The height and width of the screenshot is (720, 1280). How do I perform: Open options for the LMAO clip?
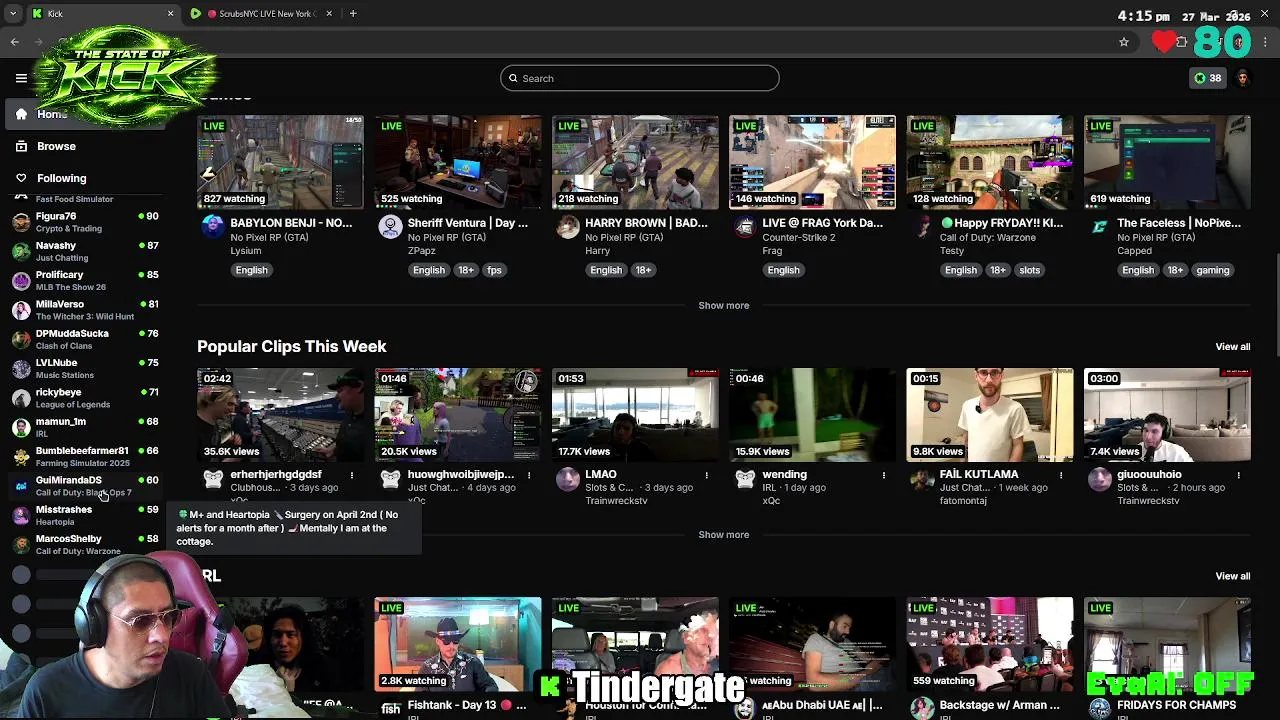tap(706, 475)
